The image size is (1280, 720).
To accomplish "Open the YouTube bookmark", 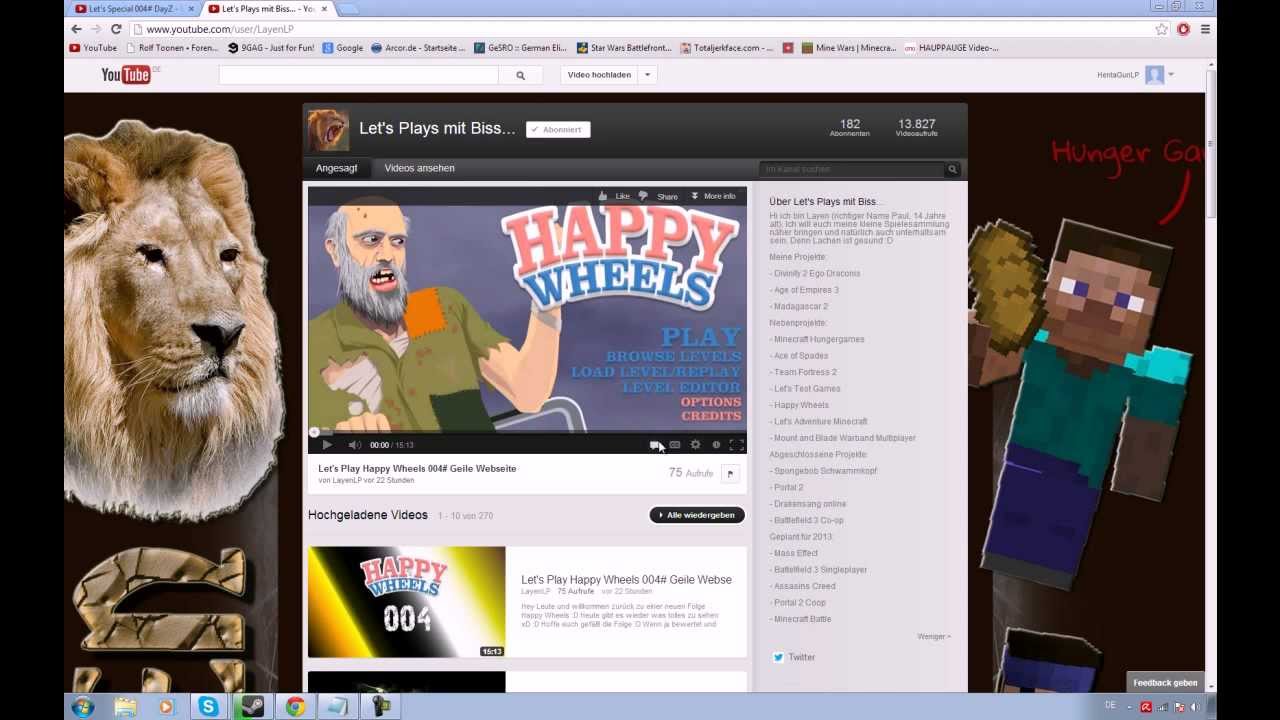I will tap(93, 47).
